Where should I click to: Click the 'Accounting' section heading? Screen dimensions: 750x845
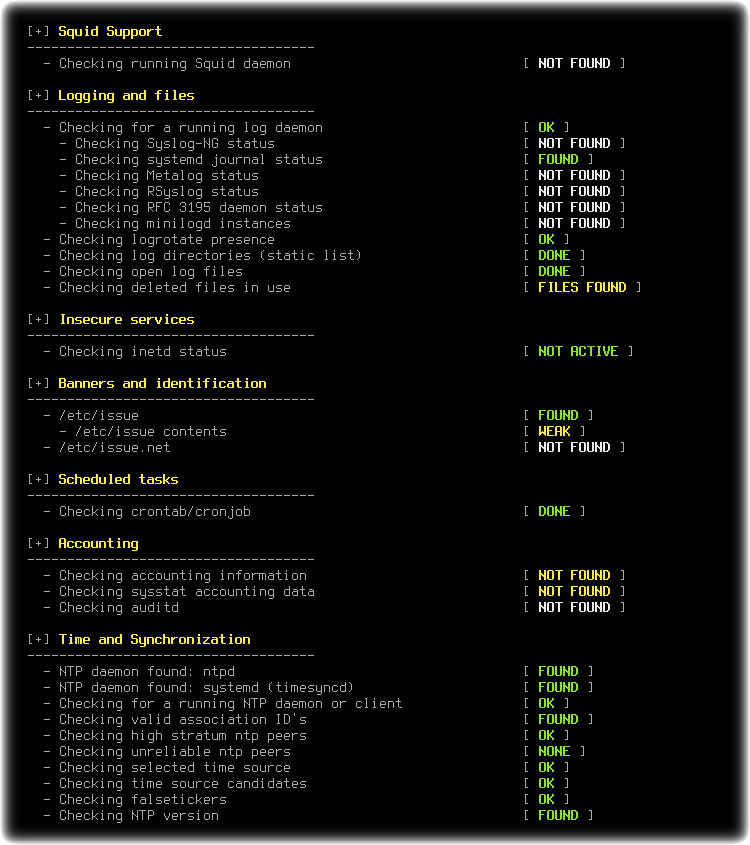(98, 544)
